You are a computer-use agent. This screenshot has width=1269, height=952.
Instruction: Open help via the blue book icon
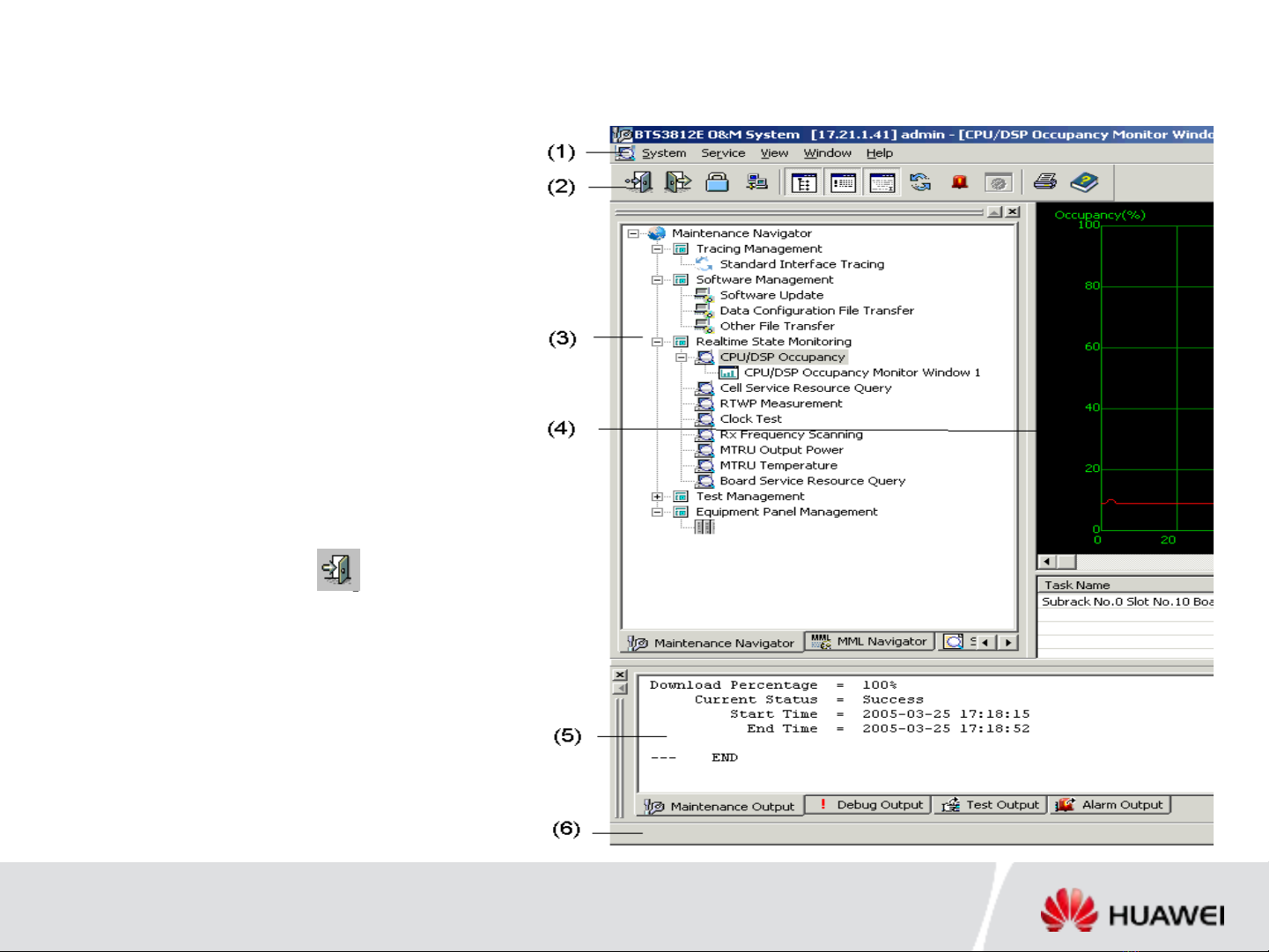(1084, 182)
